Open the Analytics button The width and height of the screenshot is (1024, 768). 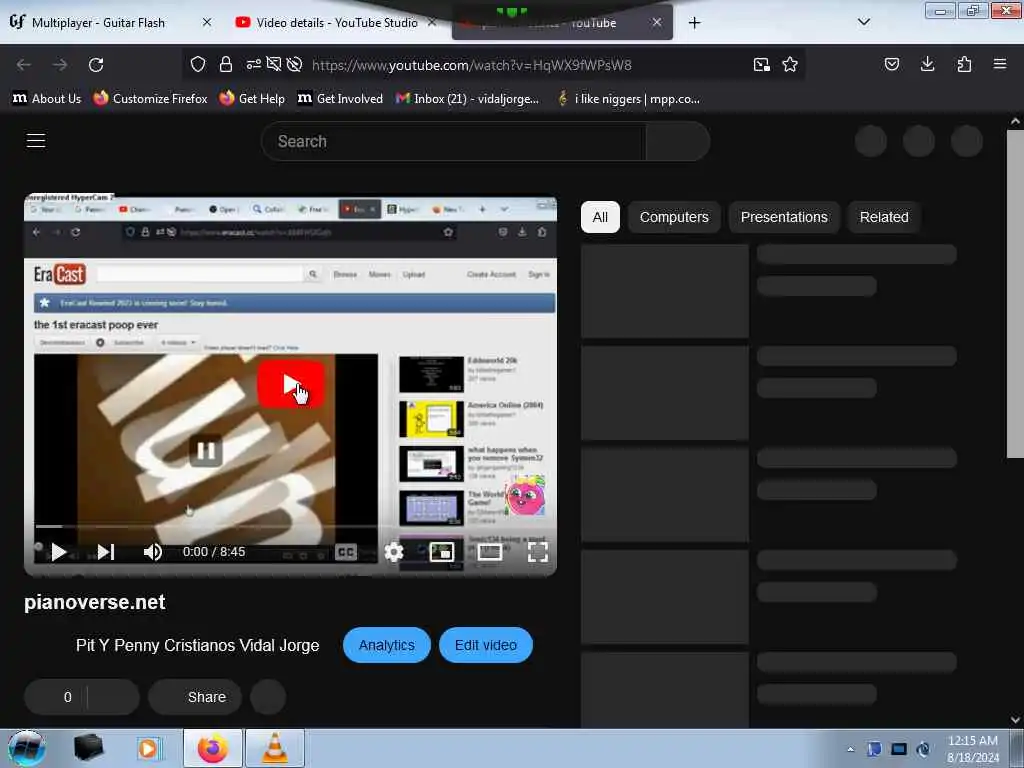[387, 645]
